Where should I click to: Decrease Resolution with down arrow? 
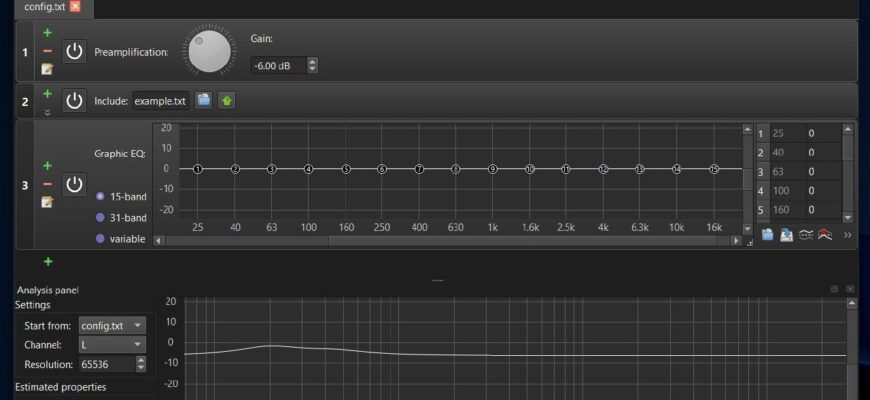(x=141, y=368)
